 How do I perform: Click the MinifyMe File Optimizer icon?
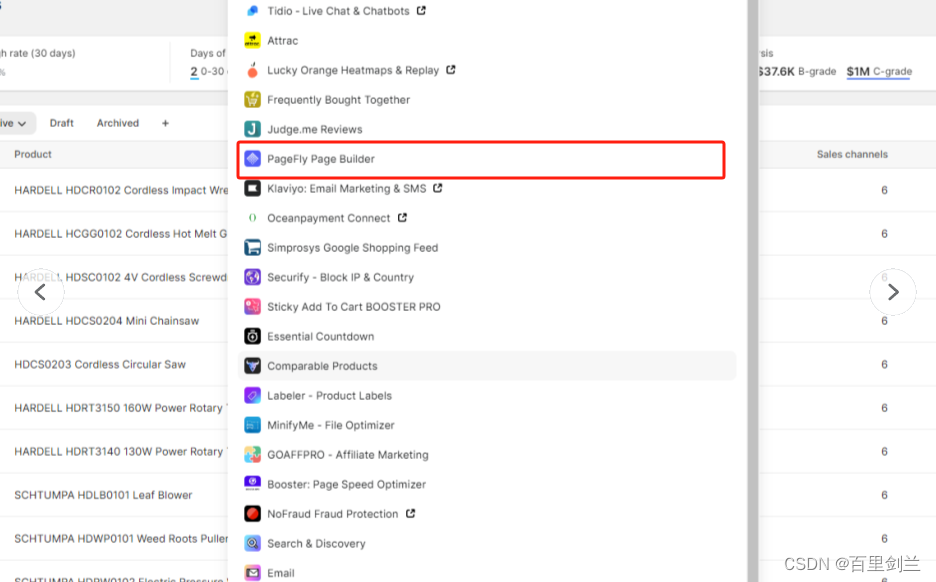pos(253,425)
